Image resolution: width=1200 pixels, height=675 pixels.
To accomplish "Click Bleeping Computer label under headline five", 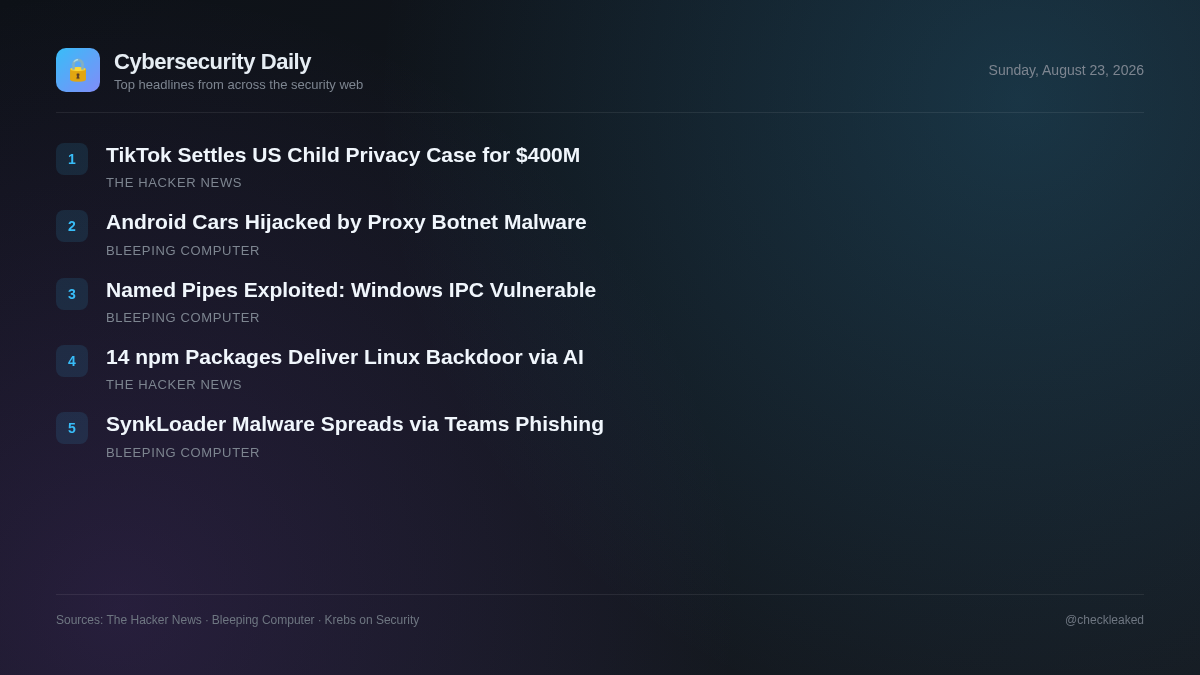I will 183,453.
